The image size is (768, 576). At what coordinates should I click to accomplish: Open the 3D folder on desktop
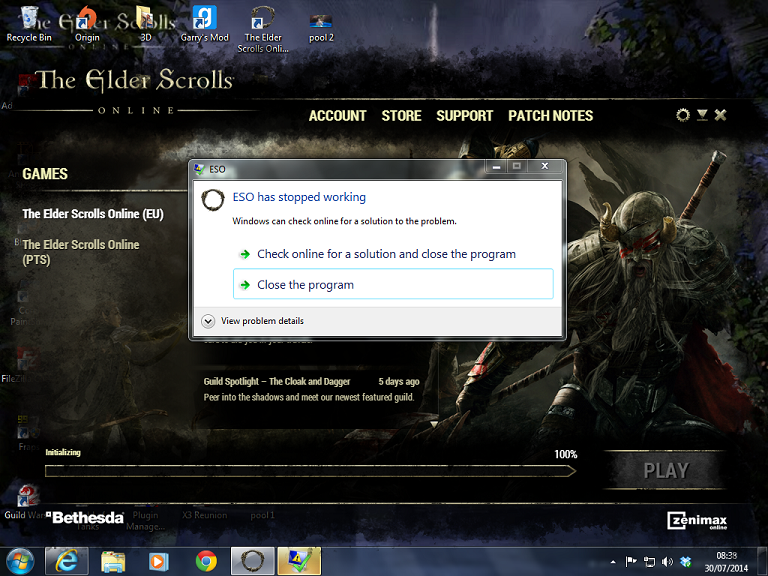tap(145, 24)
